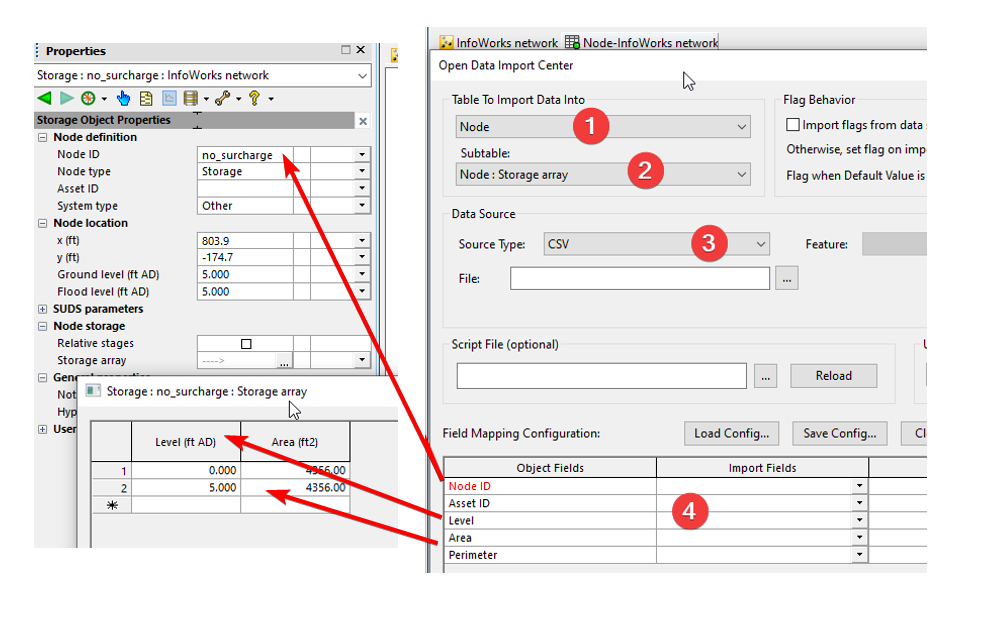Viewport: 993px width, 622px height.
Task: Click the forward navigation arrow in Properties toolbar
Action: 66,98
